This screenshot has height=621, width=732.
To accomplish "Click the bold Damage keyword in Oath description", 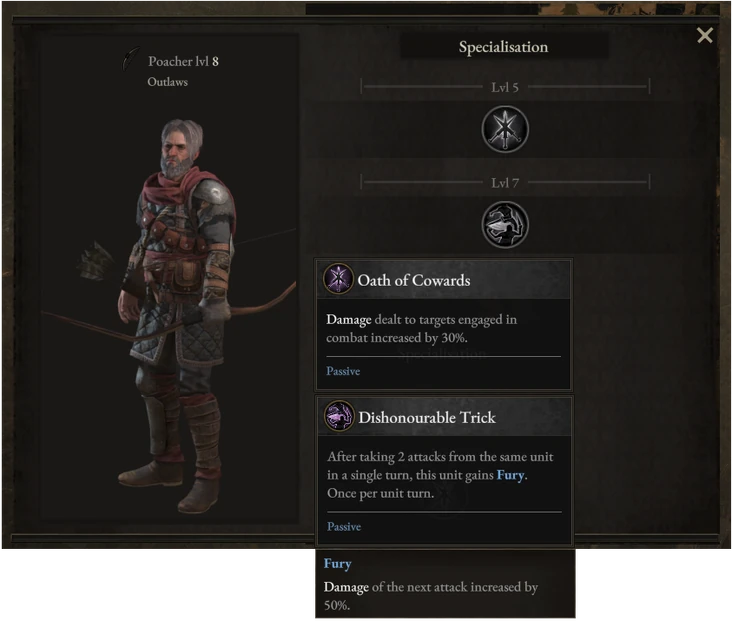I will coord(349,319).
